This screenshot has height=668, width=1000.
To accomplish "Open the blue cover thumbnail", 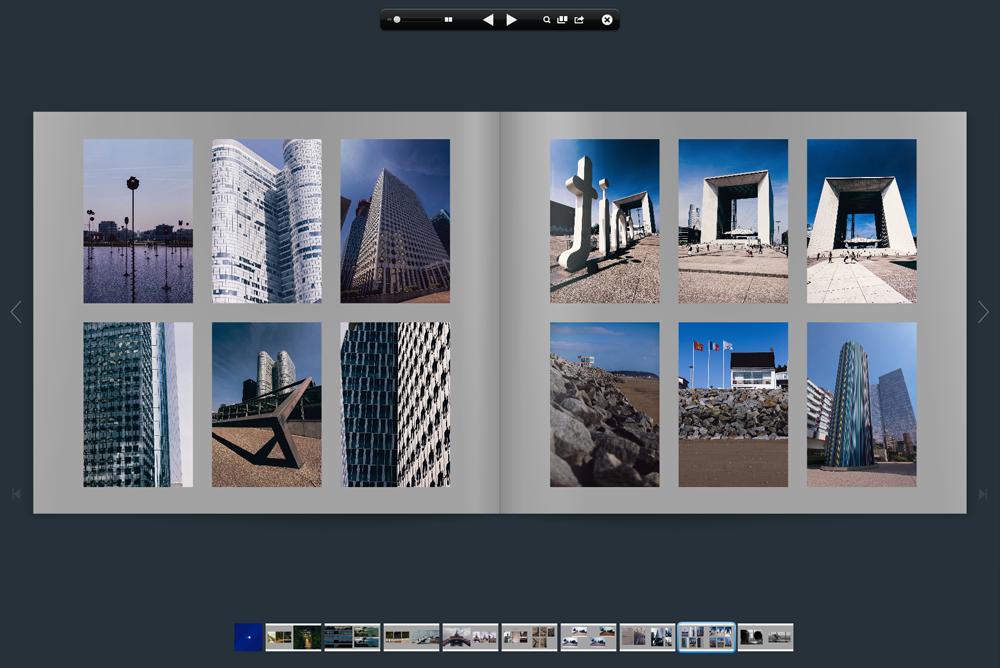I will pyautogui.click(x=248, y=637).
